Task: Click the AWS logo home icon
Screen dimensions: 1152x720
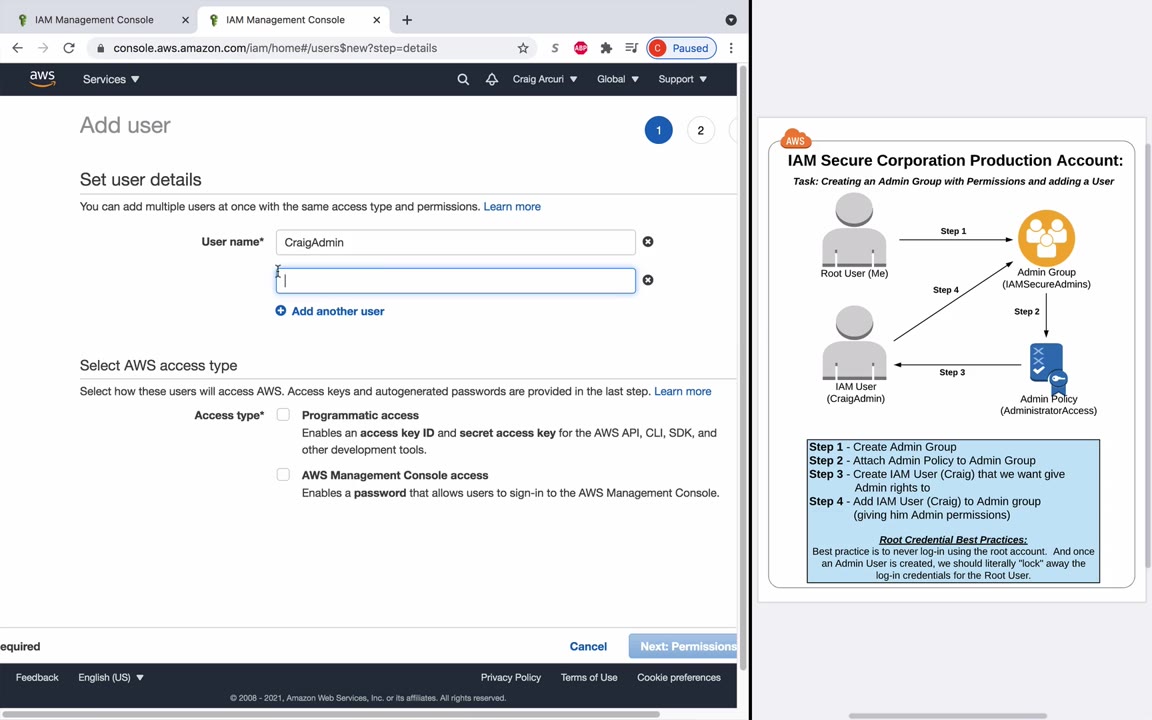Action: (x=42, y=79)
